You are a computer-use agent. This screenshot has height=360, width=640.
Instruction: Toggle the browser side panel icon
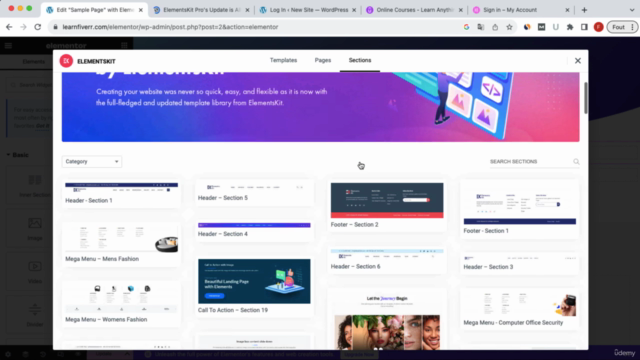click(584, 27)
